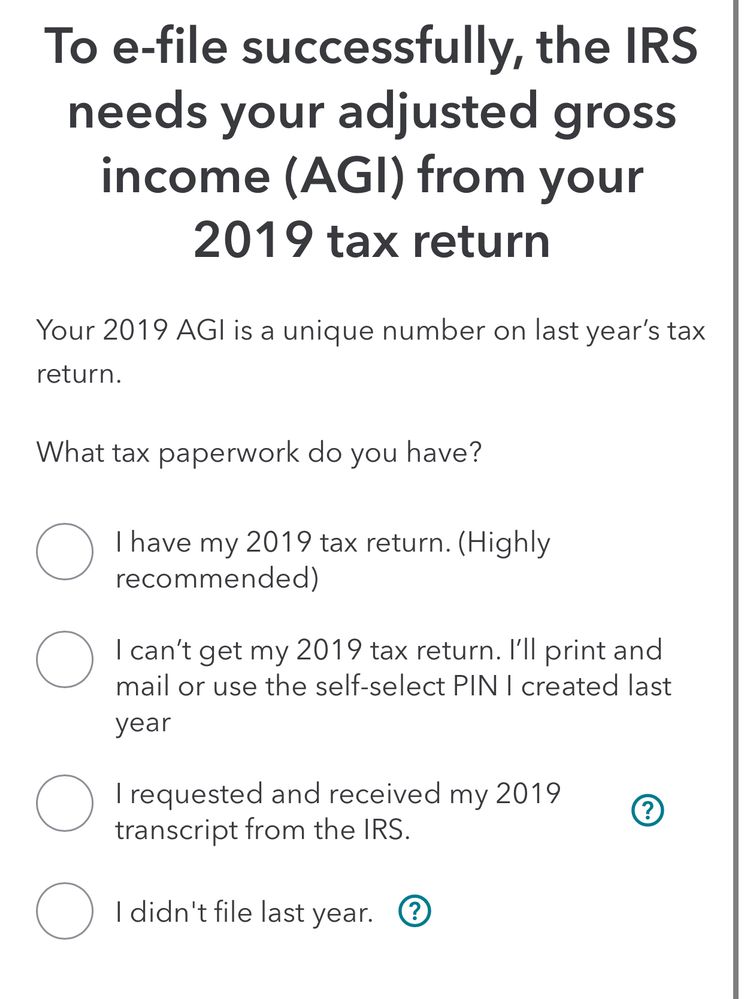
Task: Choose the 'I can't get my 2019 tax return' radio button
Action: [x=65, y=659]
